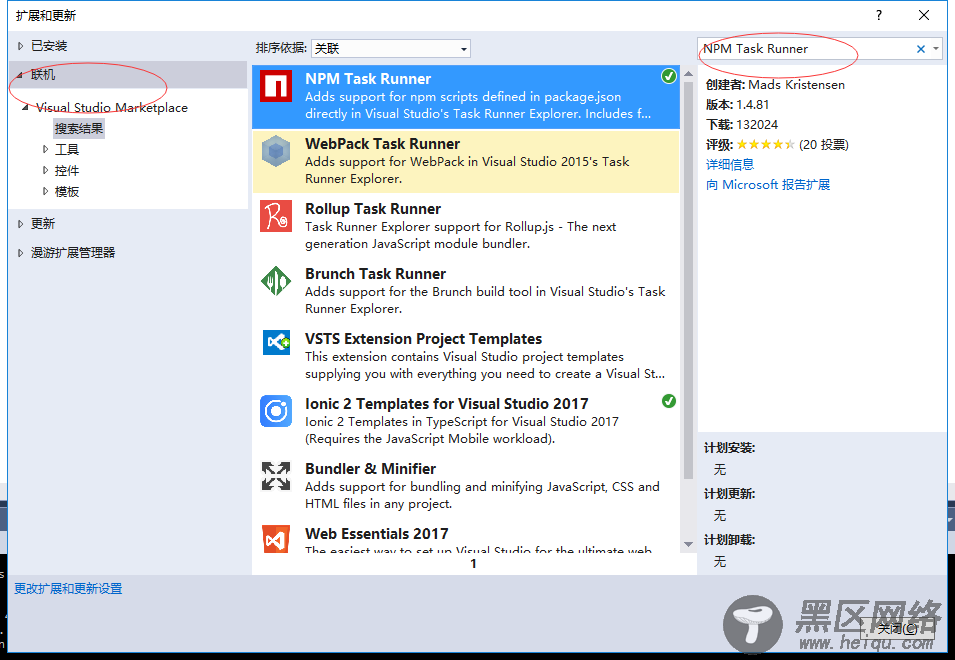Close the 扩展和更新 dialog window
Viewport: 955px width, 660px height.
point(924,15)
